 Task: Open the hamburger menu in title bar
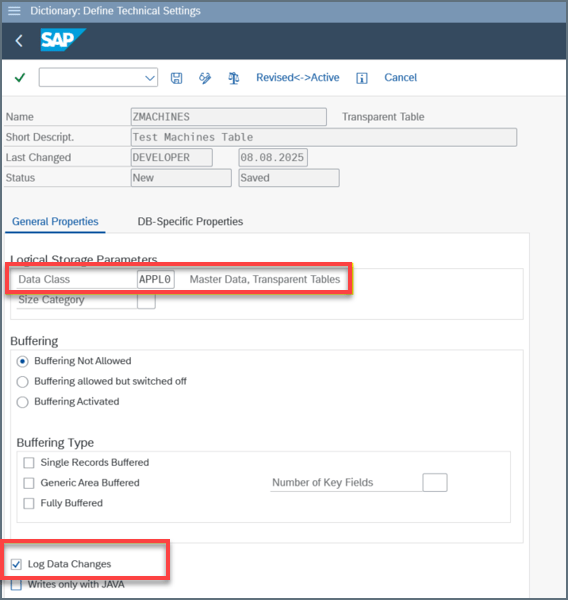point(14,11)
